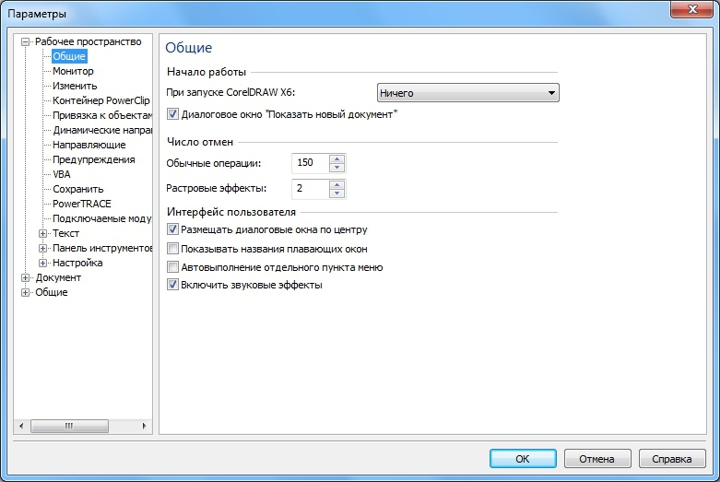Go to the Предупреждения category
The image size is (720, 482).
pos(93,160)
